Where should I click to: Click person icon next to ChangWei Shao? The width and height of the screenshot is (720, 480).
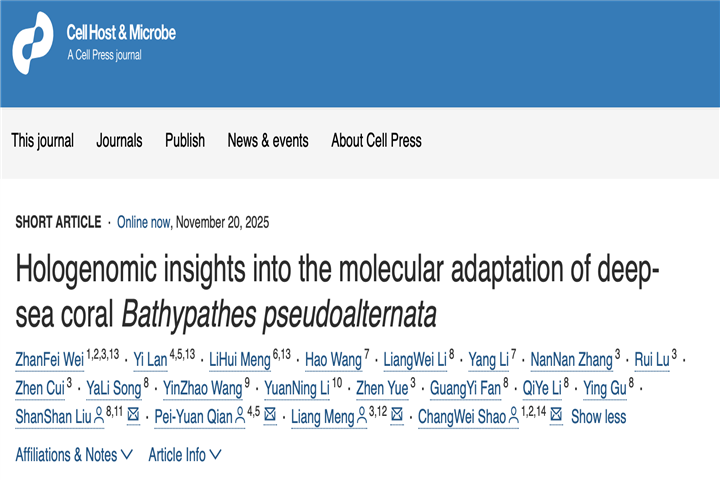coord(514,416)
